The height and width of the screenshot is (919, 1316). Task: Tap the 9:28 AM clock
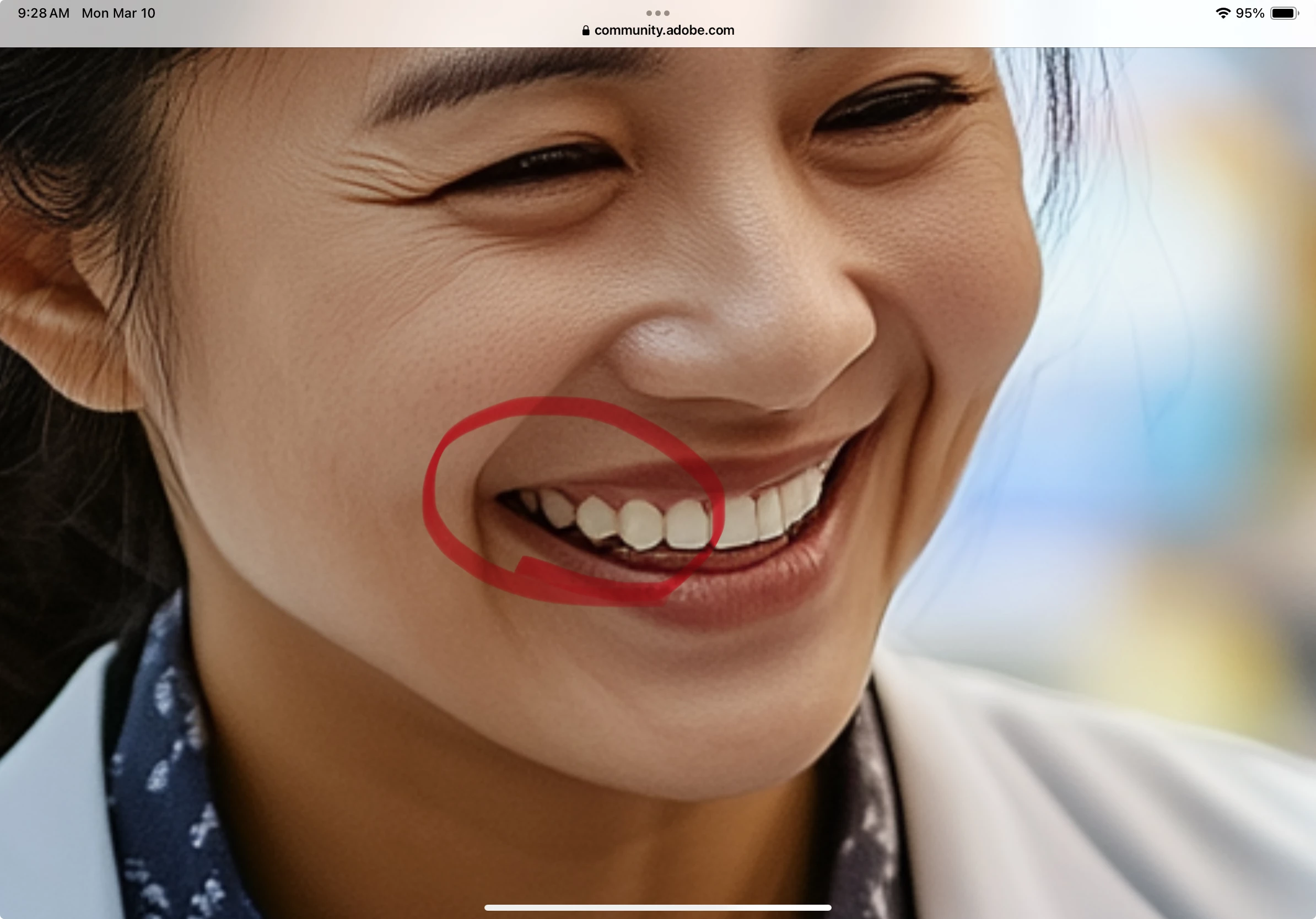(x=44, y=13)
